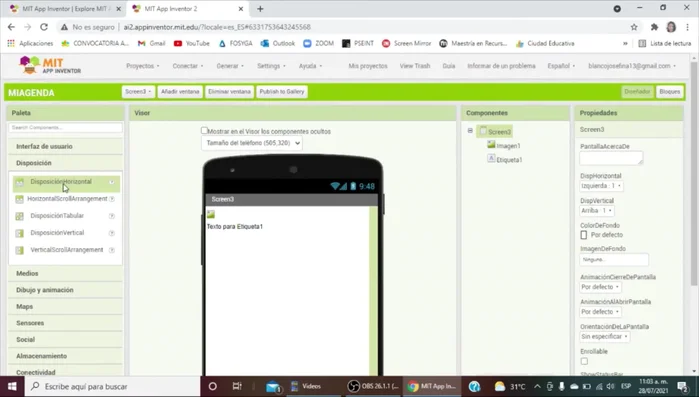Screen dimensions: 699x397
Task: Open the Ayuda menu
Action: 310,66
